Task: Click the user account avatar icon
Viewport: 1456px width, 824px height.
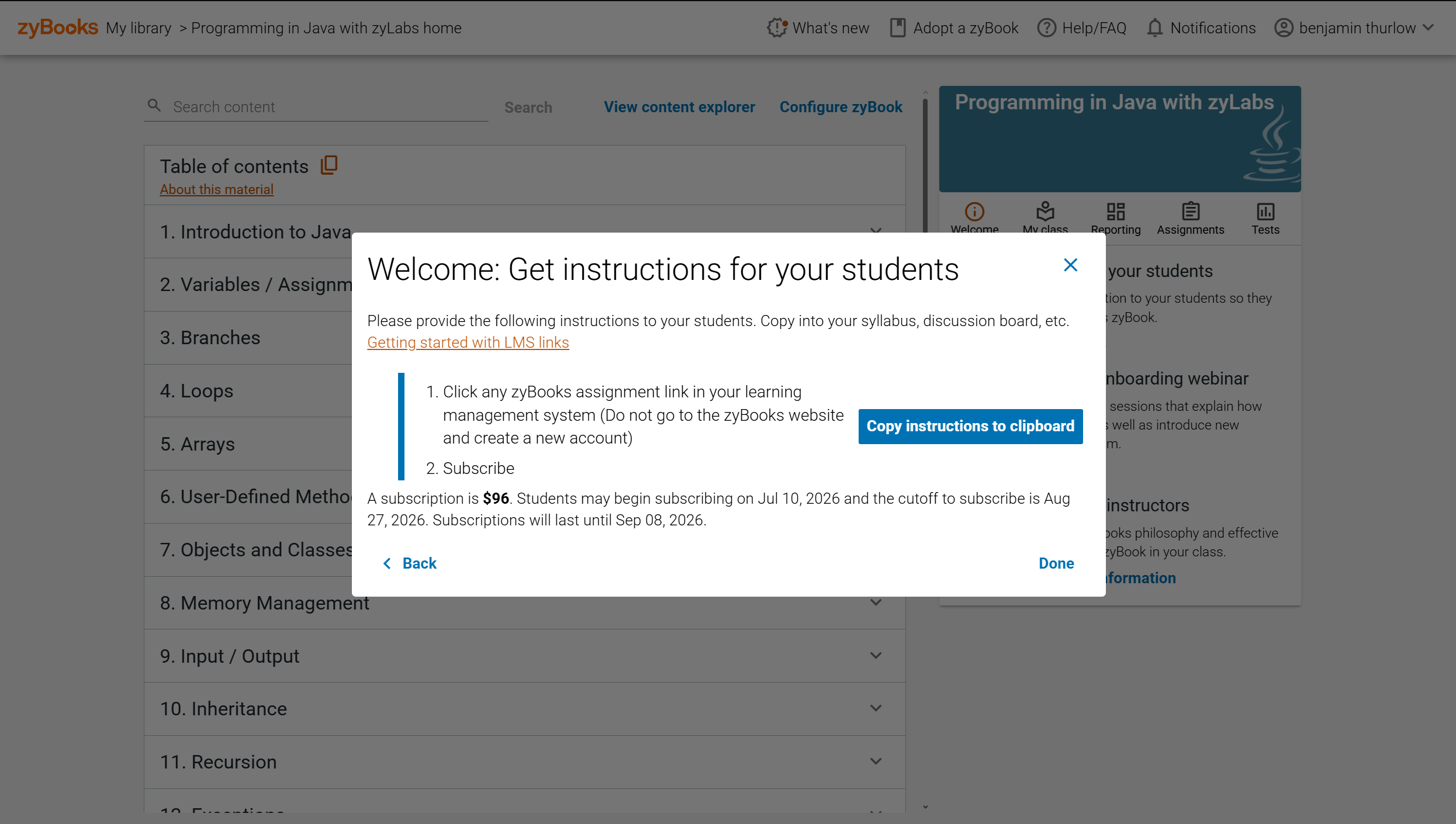Action: pos(1284,27)
